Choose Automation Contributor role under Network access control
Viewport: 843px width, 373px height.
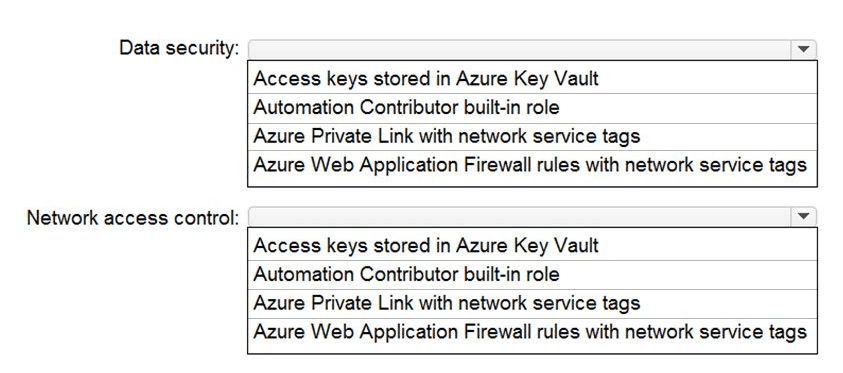click(532, 275)
